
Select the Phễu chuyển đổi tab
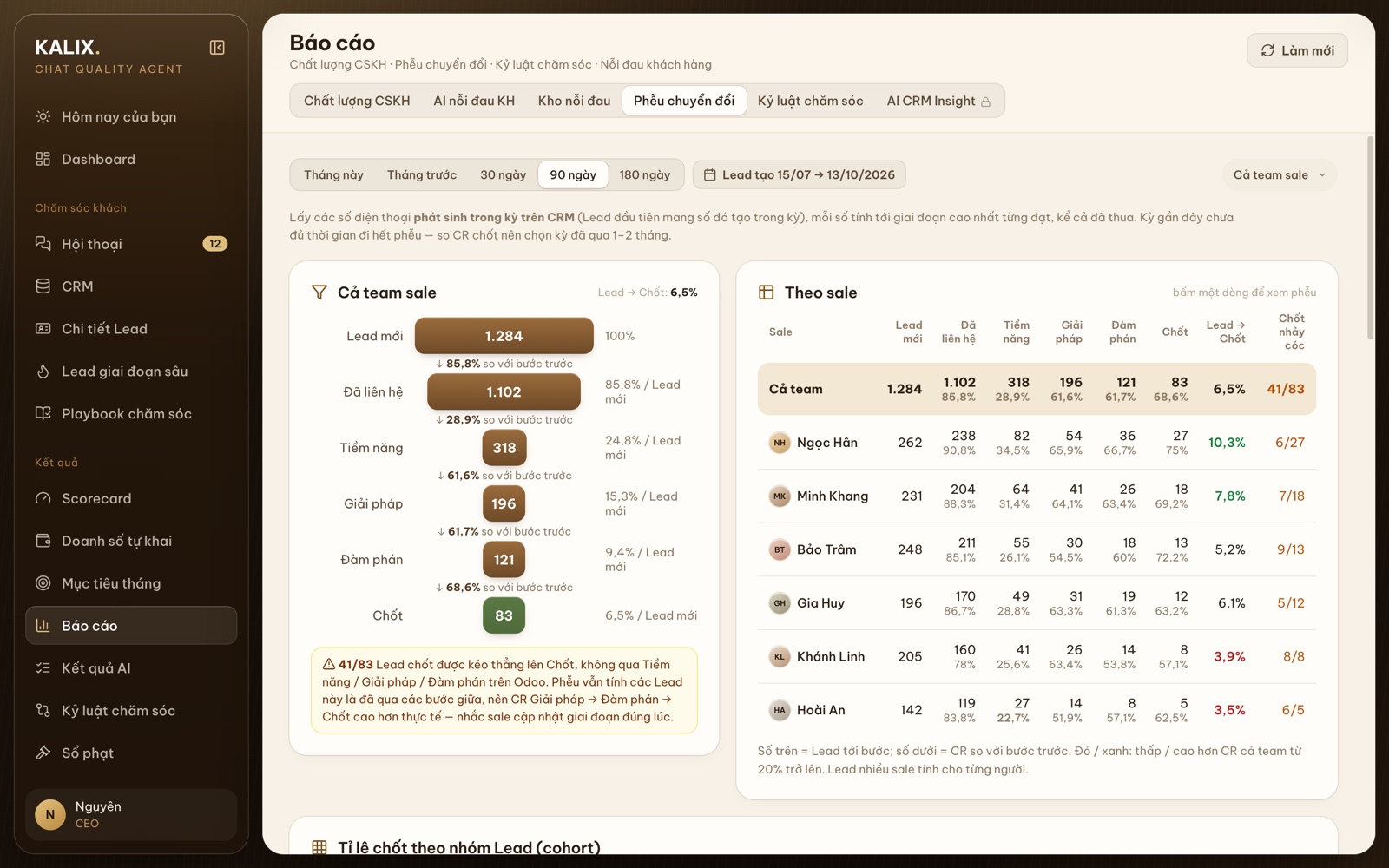pos(684,101)
